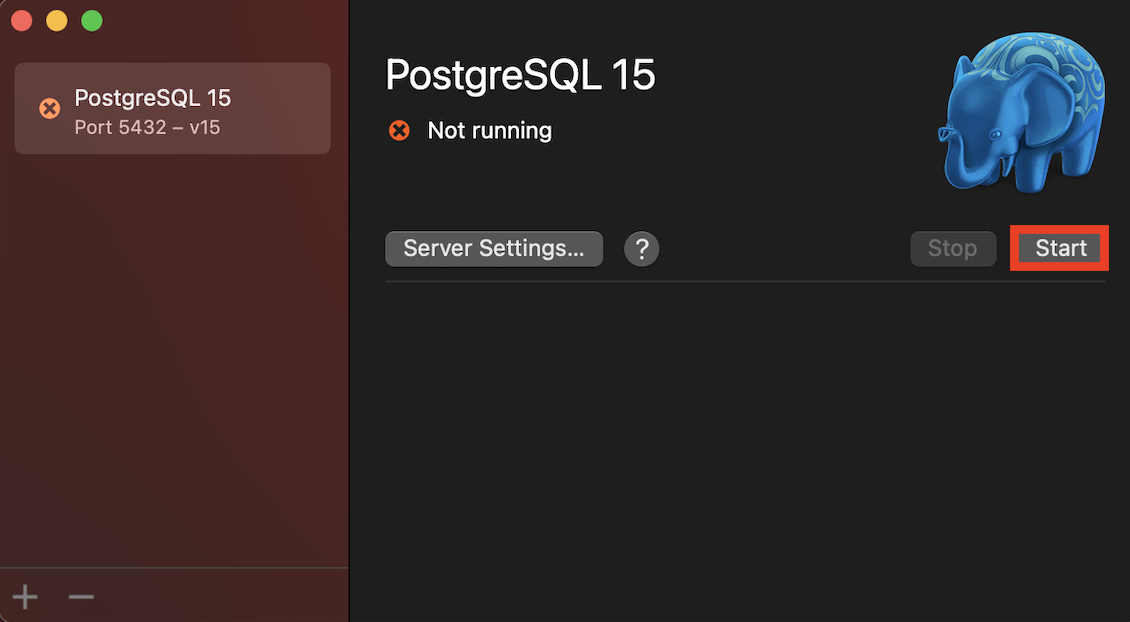Click the 'Not running' status text
Viewport: 1130px width, 622px height.
pyautogui.click(x=489, y=130)
